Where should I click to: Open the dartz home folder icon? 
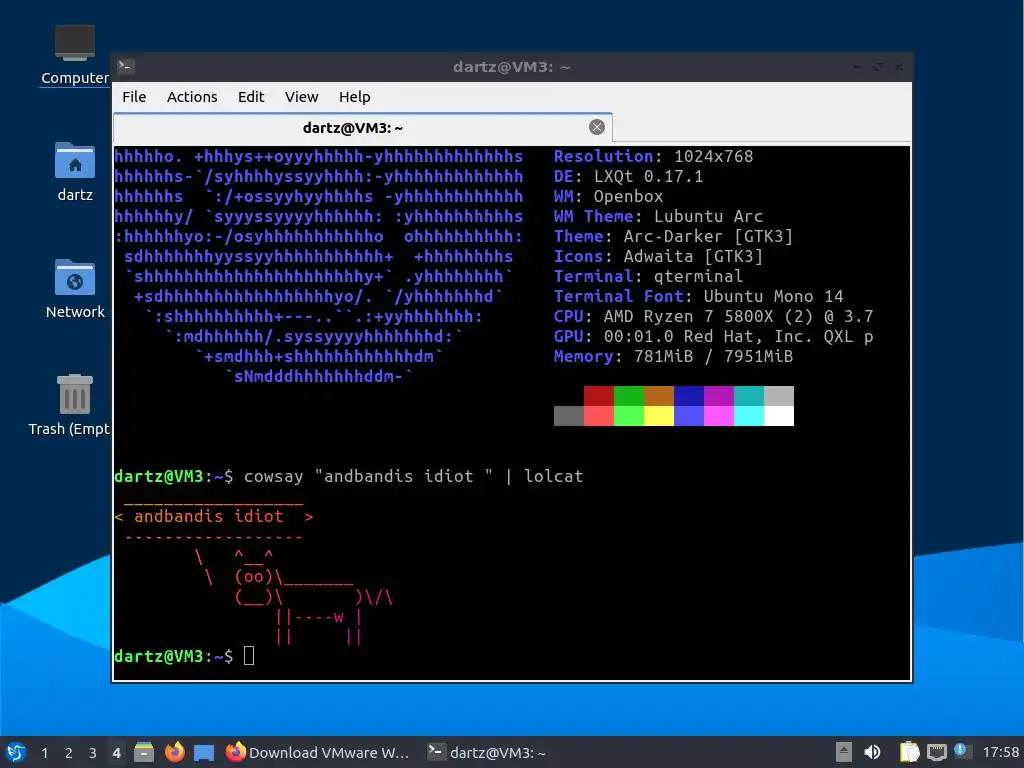tap(74, 172)
